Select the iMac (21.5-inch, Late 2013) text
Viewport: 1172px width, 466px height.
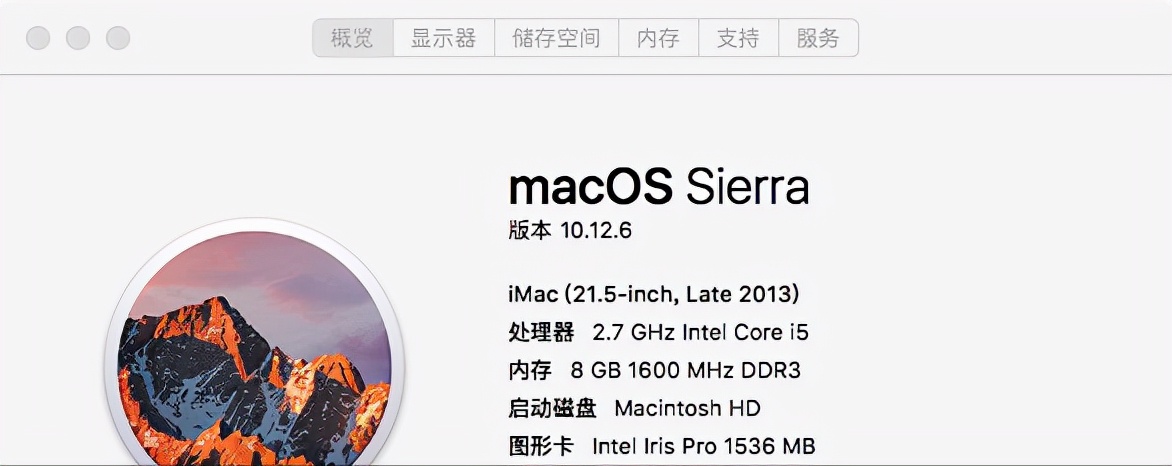coord(654,294)
